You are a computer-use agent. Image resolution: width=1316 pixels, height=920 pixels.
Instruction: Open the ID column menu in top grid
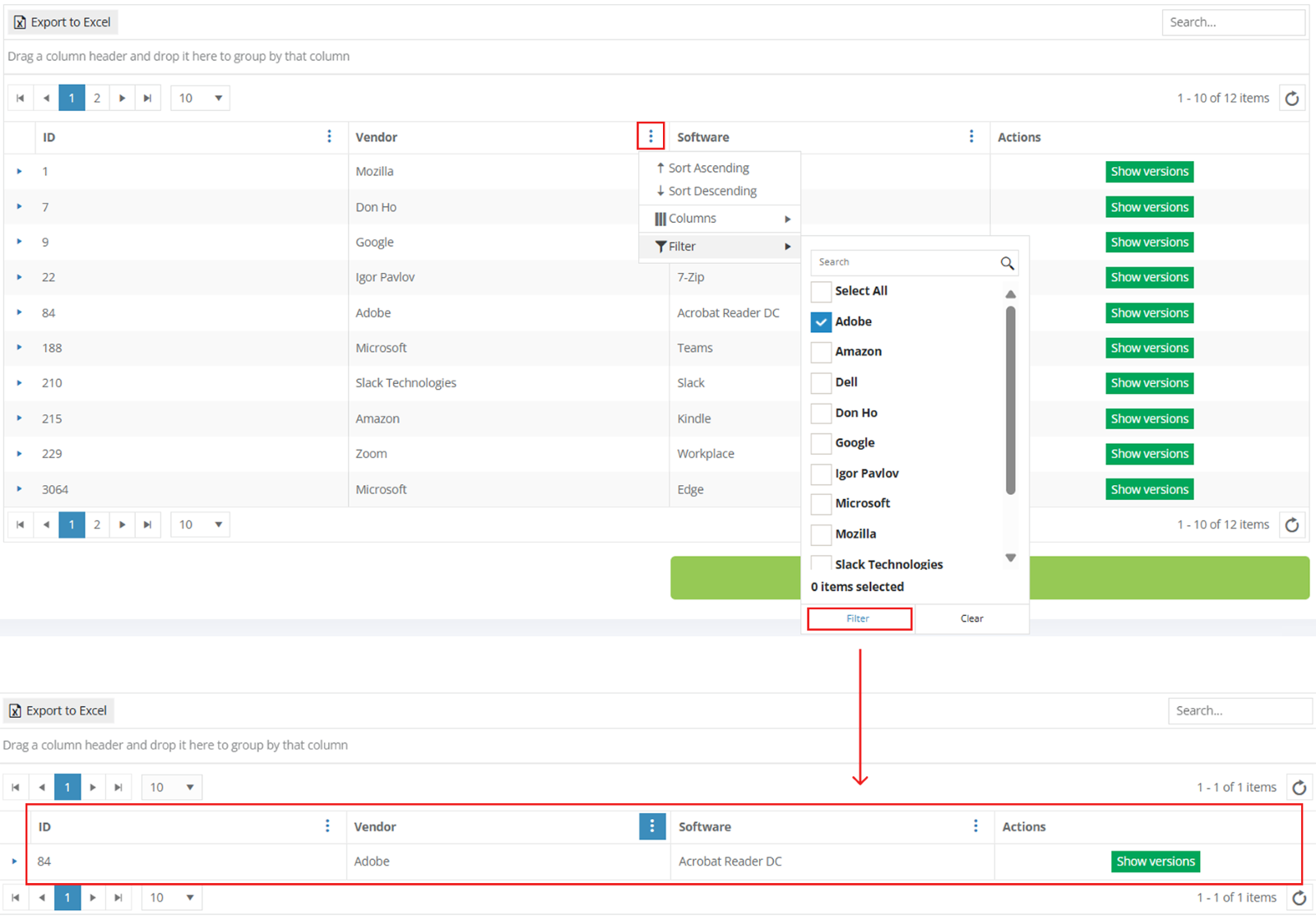329,136
